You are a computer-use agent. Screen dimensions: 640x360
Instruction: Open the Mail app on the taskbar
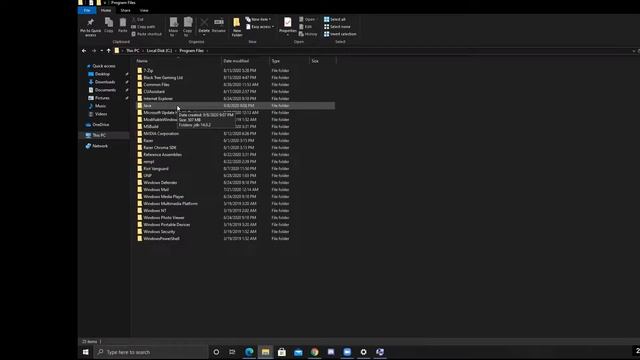(298, 352)
